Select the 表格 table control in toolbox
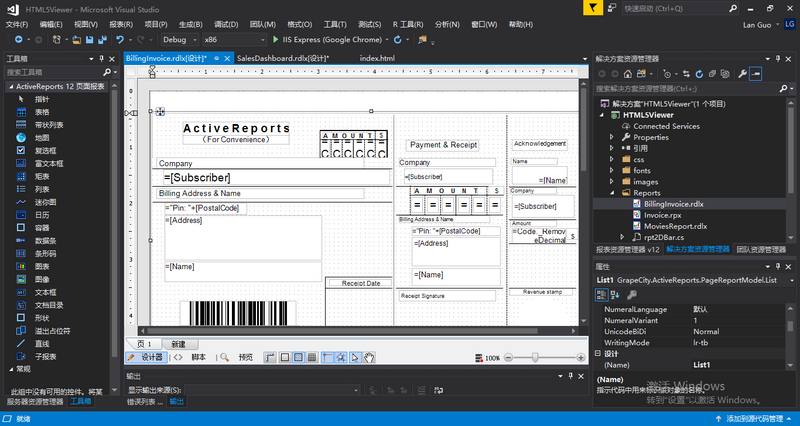This screenshot has width=800, height=426. point(42,112)
